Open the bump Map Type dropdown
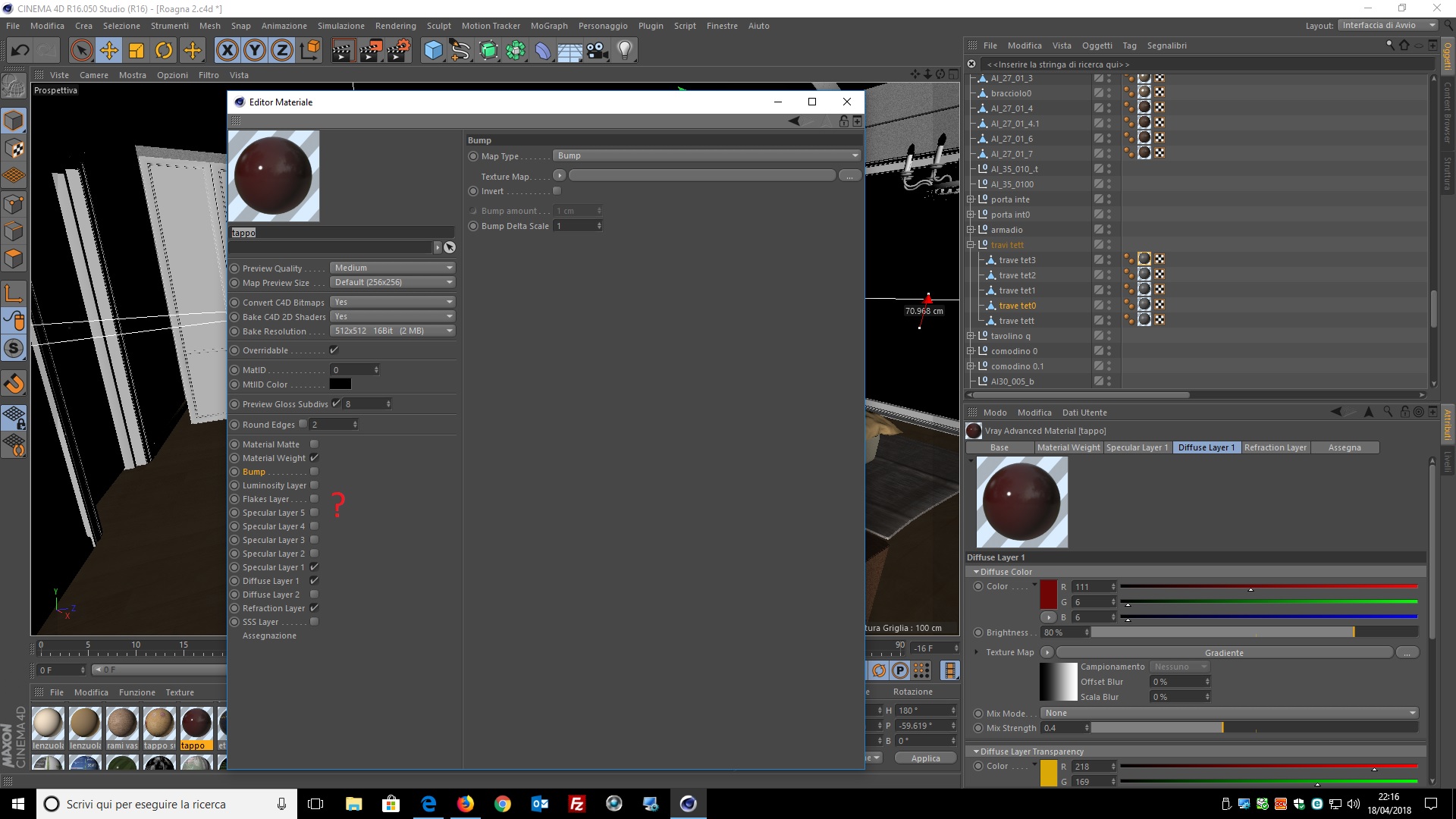 (707, 155)
